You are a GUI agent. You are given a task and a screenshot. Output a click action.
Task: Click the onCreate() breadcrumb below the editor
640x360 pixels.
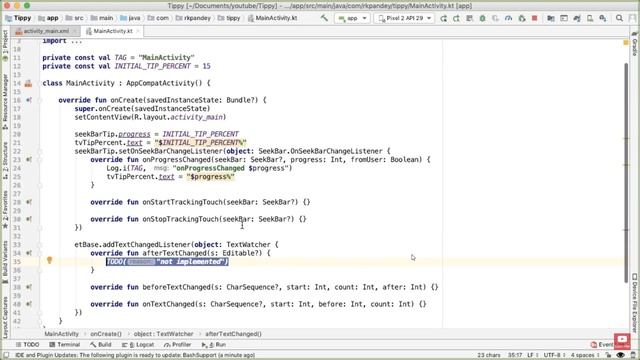[x=106, y=334]
